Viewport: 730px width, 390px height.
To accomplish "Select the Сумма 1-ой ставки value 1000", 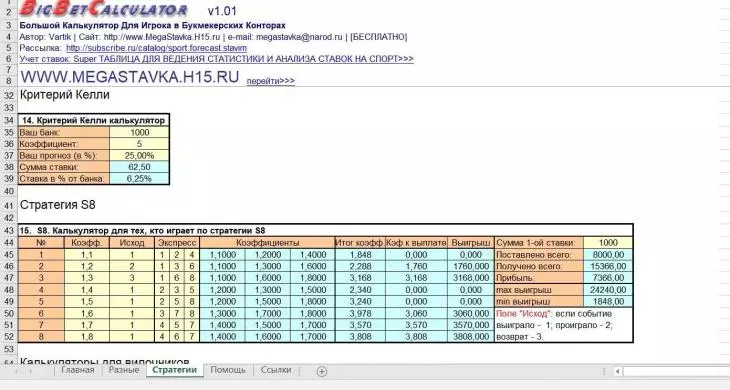I will [x=608, y=242].
